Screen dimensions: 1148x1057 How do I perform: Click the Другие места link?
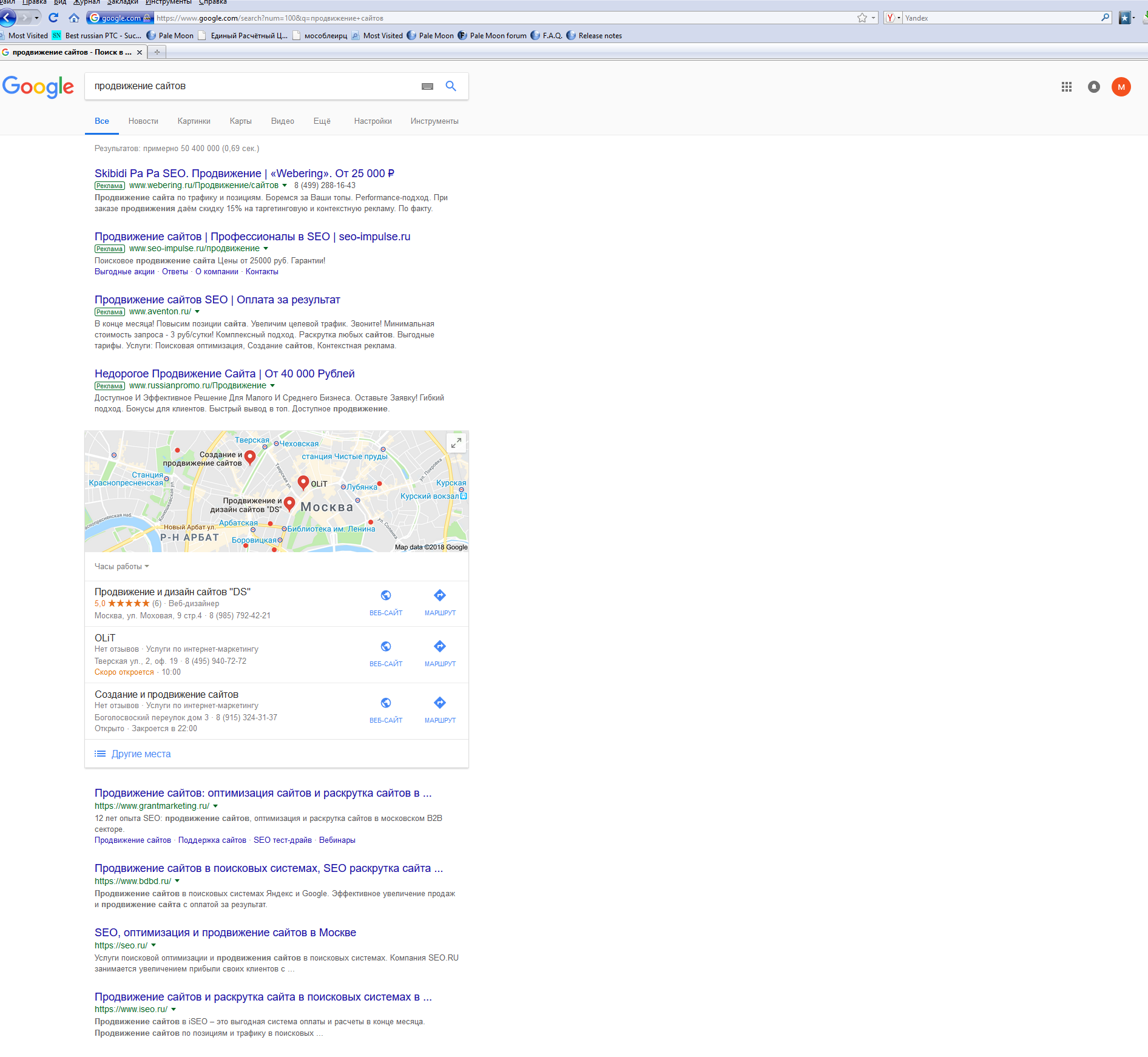141,754
